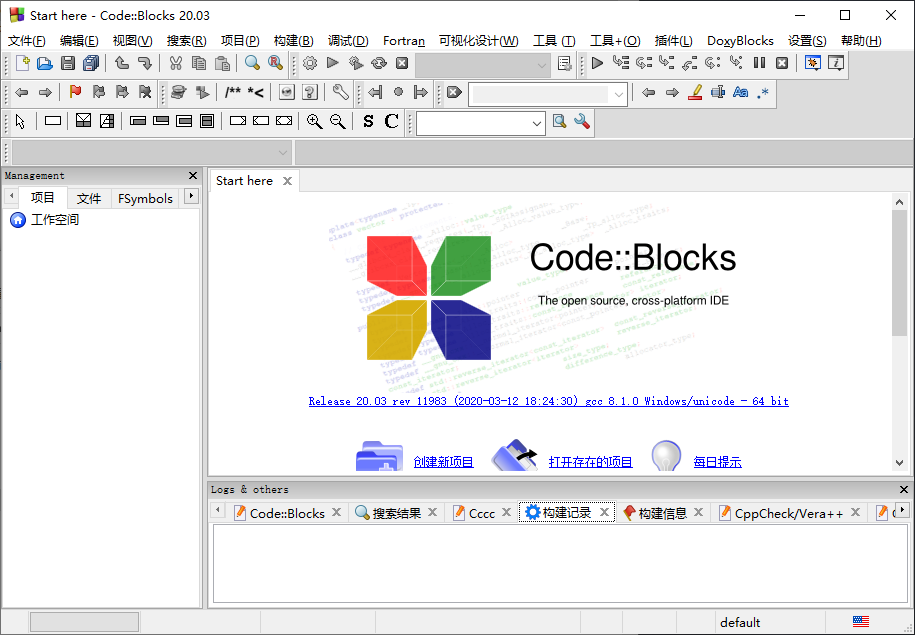The image size is (915, 635).
Task: Open the 文件(F) menu
Action: 27,41
